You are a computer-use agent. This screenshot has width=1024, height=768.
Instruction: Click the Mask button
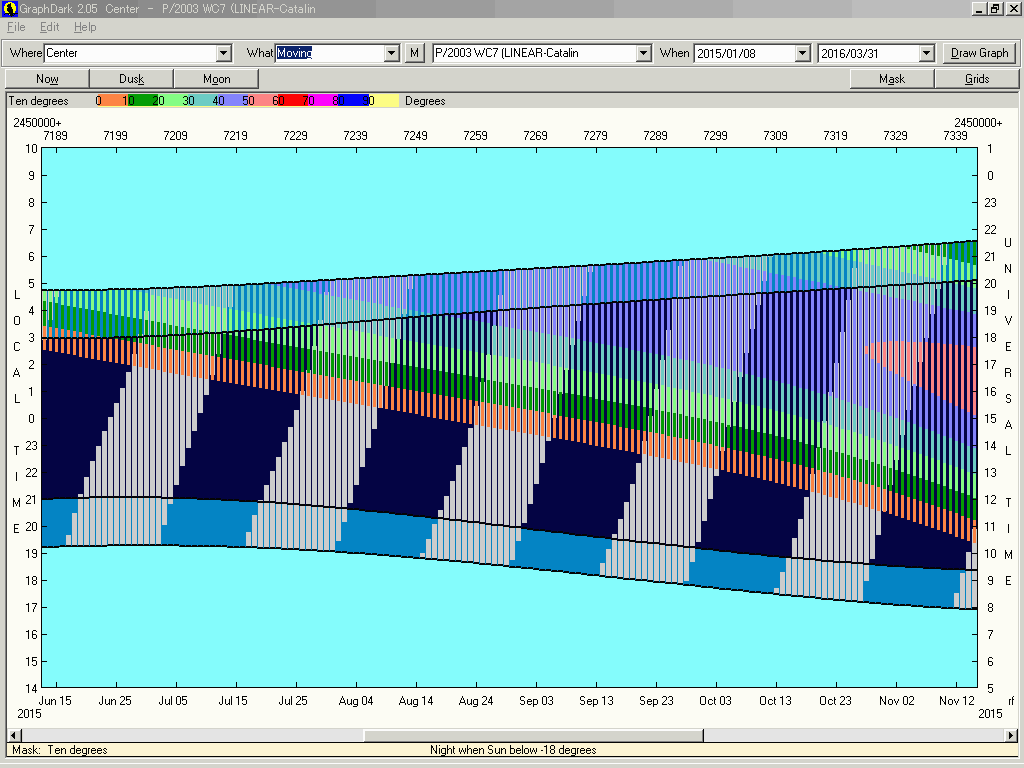(x=892, y=79)
